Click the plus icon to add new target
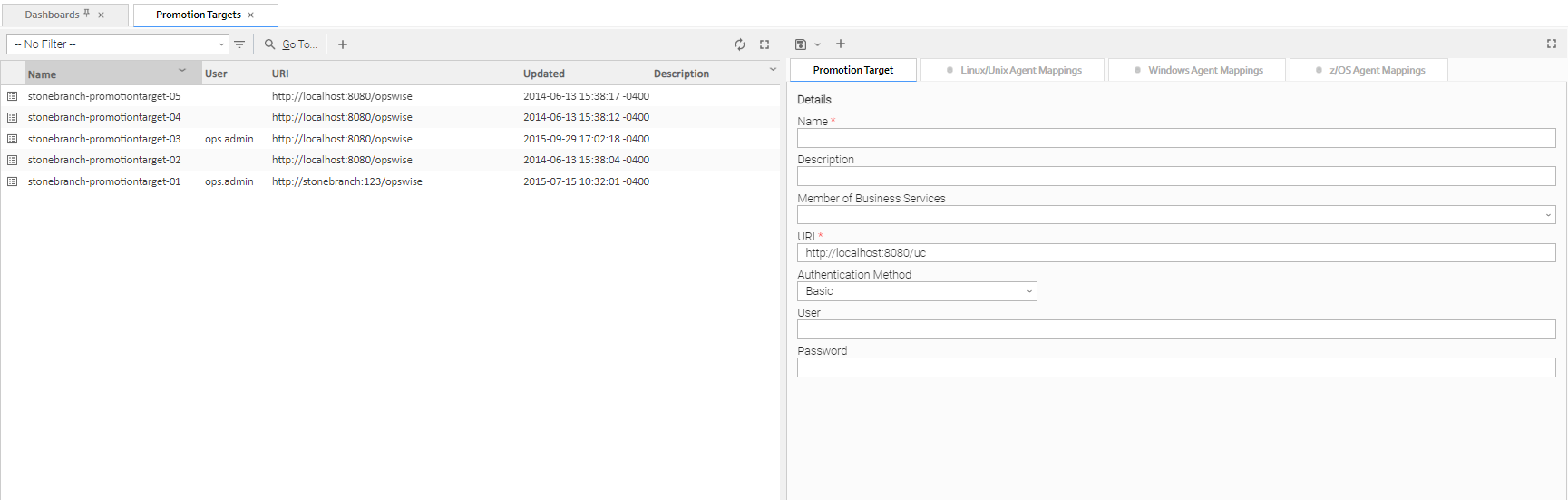Viewport: 1568px width, 500px height. tap(343, 44)
